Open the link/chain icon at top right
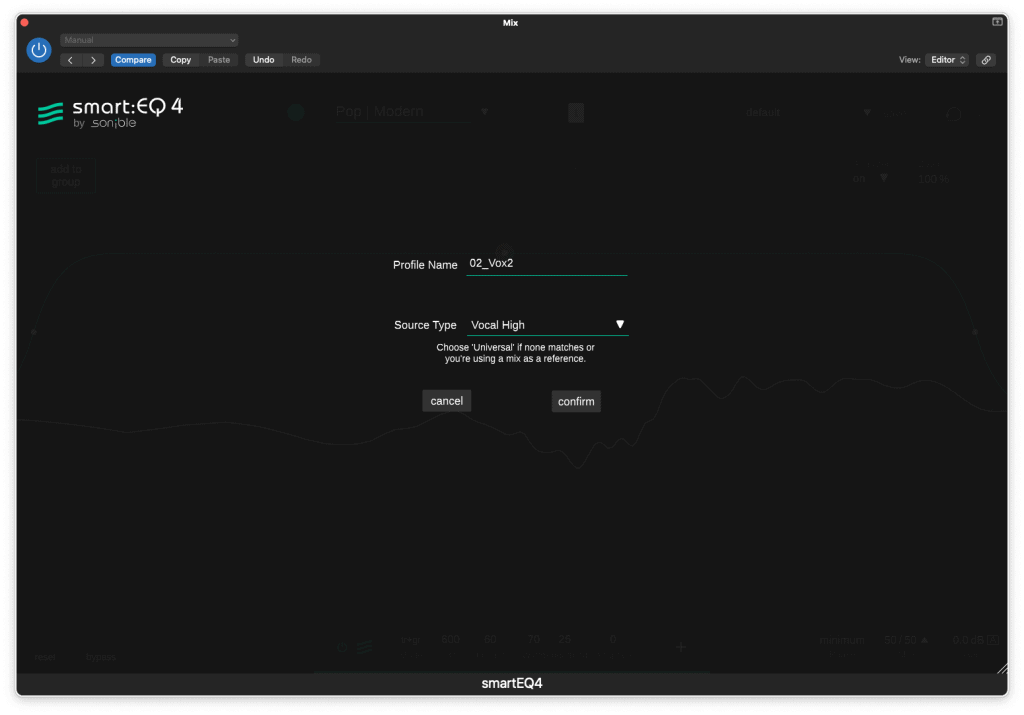The height and width of the screenshot is (715, 1024). click(986, 59)
